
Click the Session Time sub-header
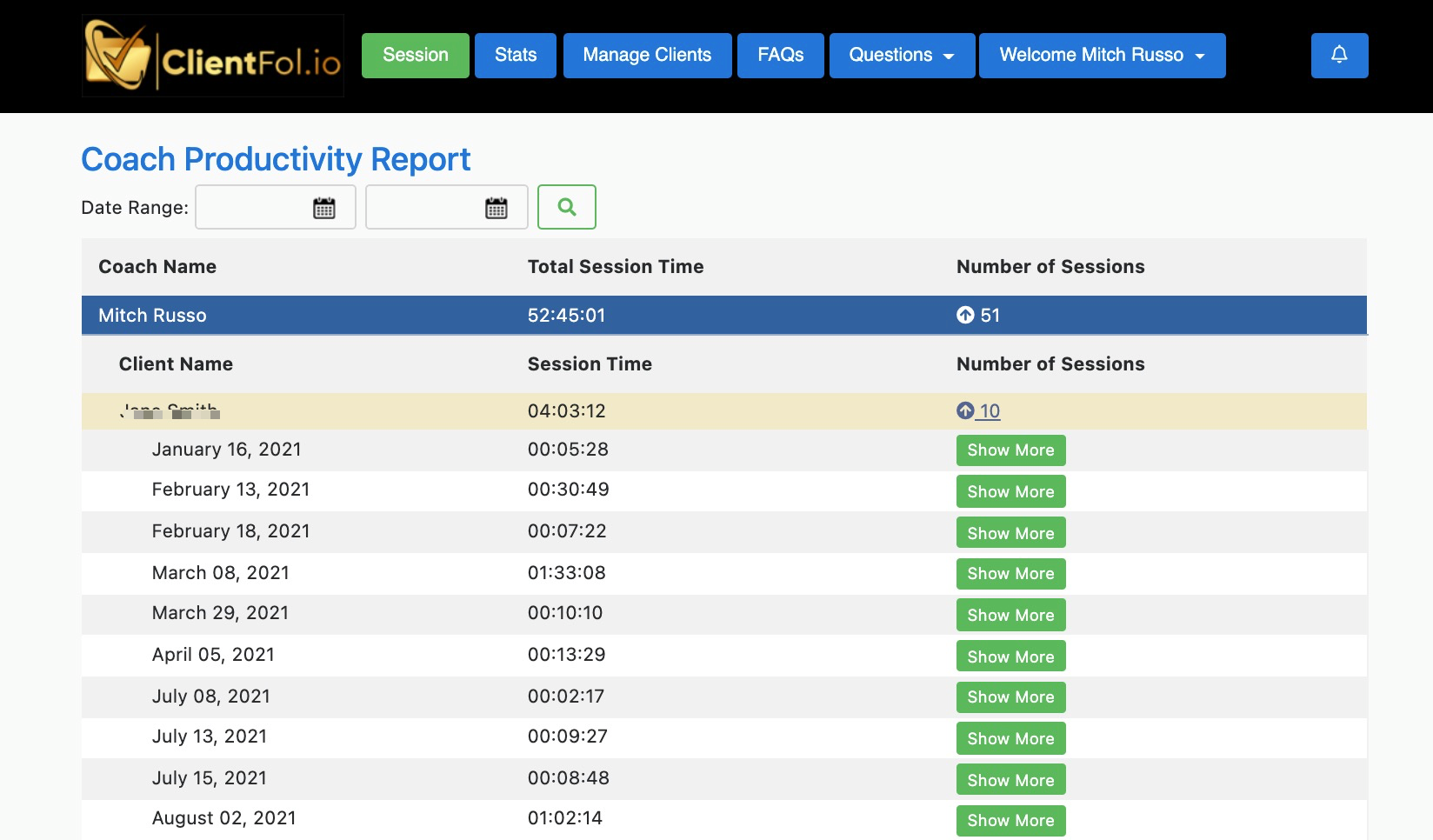(590, 364)
